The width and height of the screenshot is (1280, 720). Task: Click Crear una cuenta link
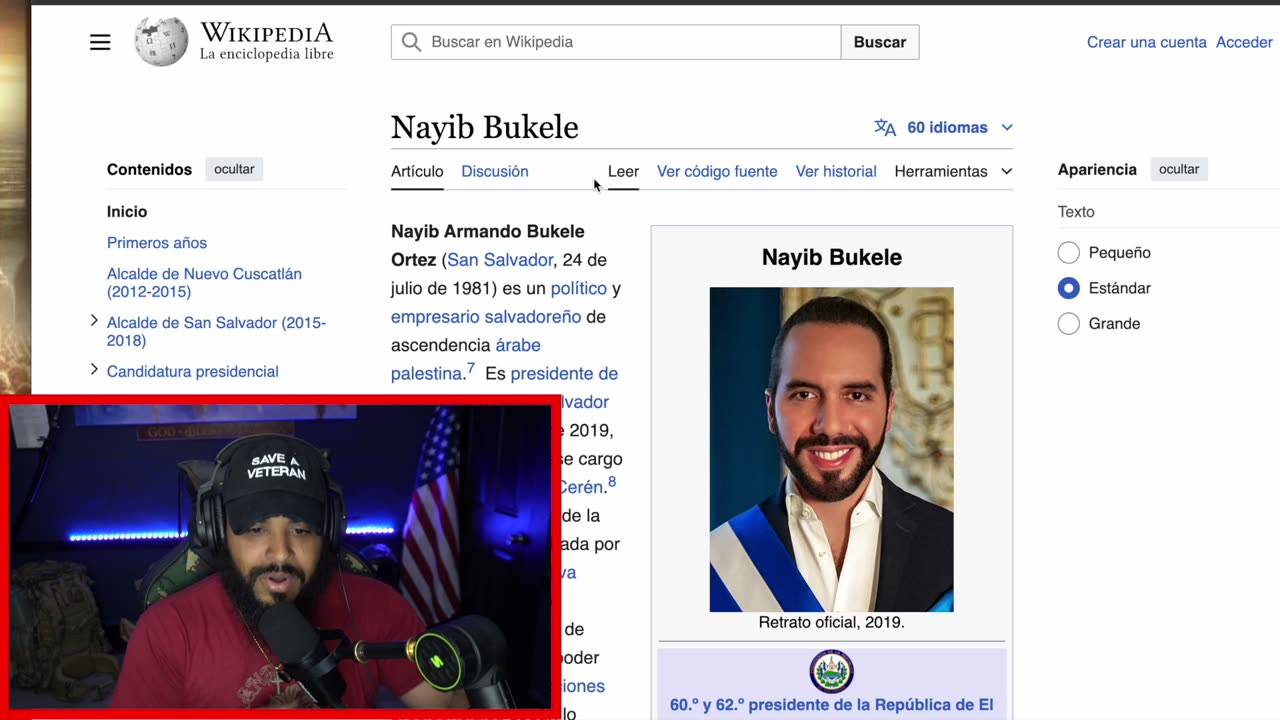(1147, 42)
